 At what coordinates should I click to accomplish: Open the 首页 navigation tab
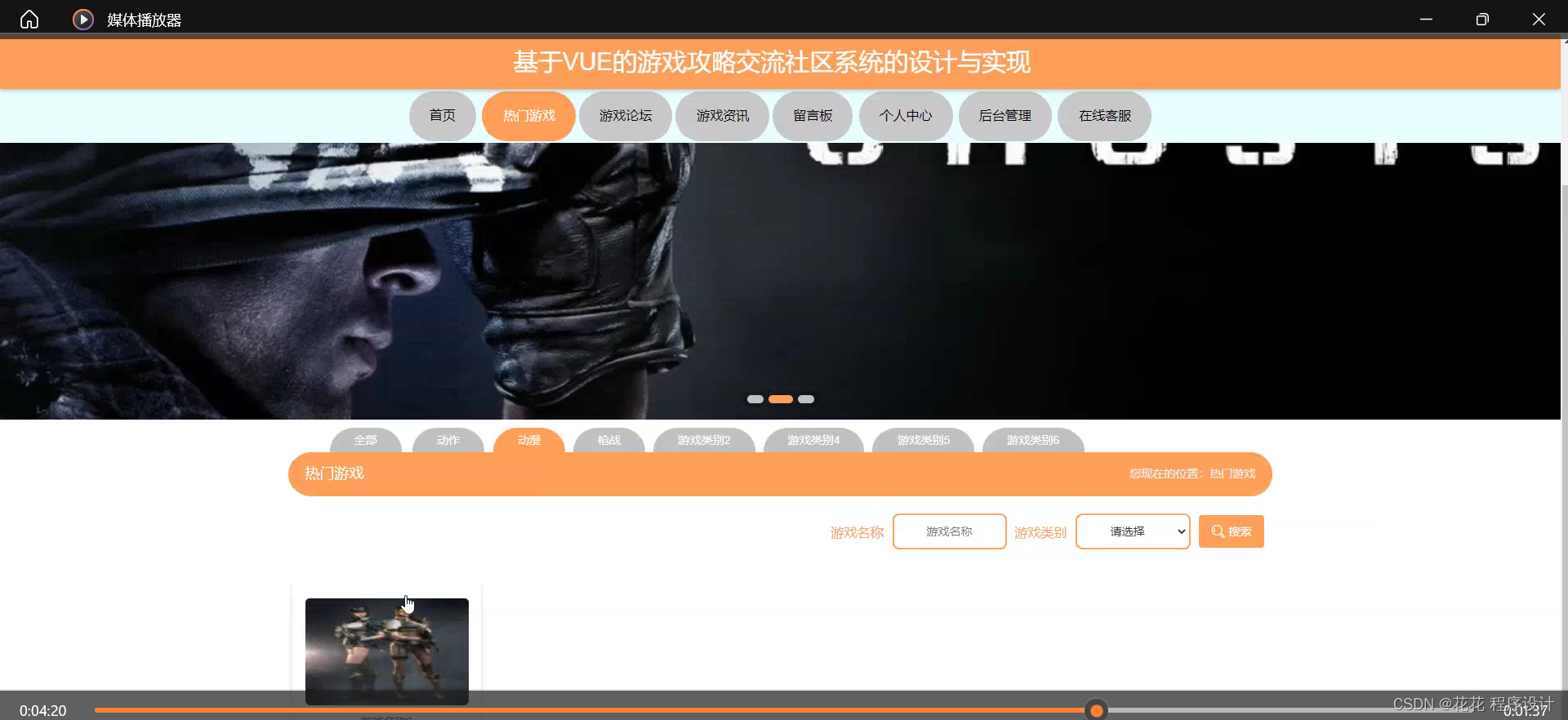pos(443,116)
